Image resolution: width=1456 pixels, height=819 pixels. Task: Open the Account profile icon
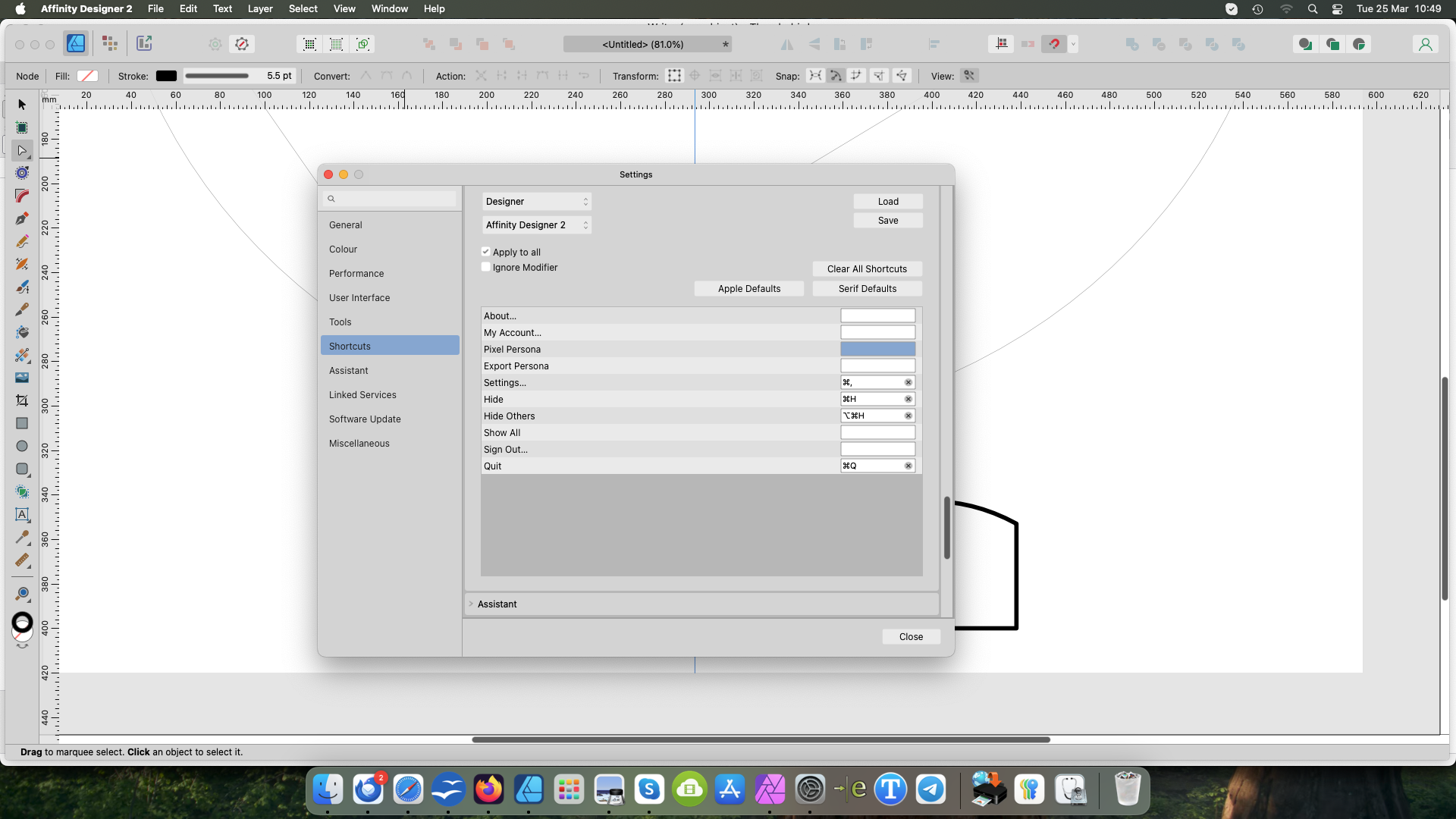(1426, 44)
